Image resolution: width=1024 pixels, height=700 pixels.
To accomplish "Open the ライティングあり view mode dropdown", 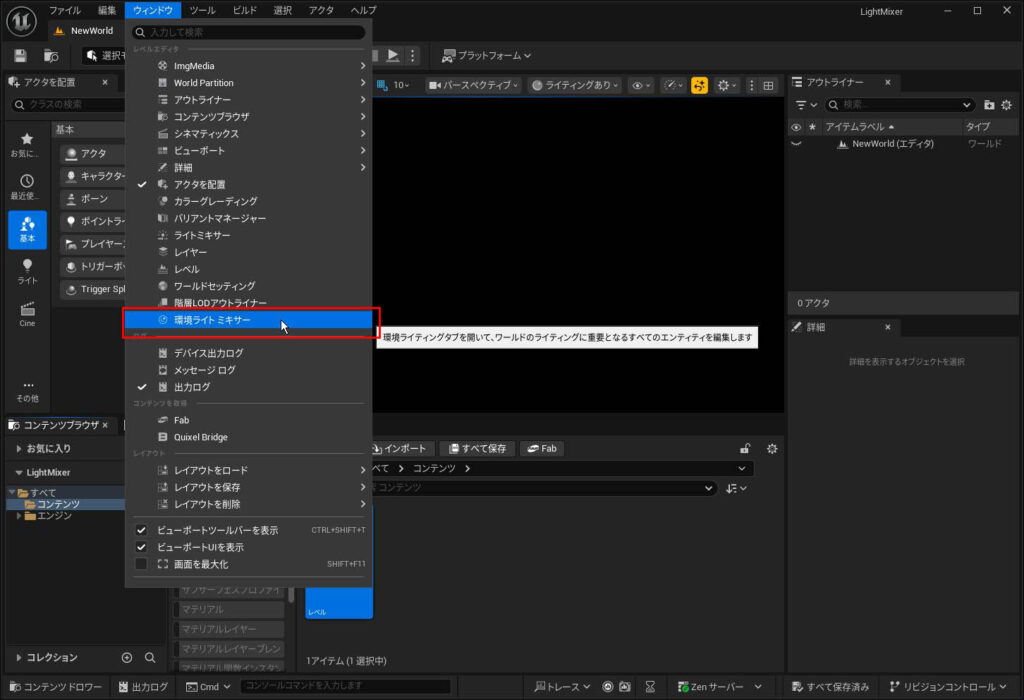I will coord(575,85).
